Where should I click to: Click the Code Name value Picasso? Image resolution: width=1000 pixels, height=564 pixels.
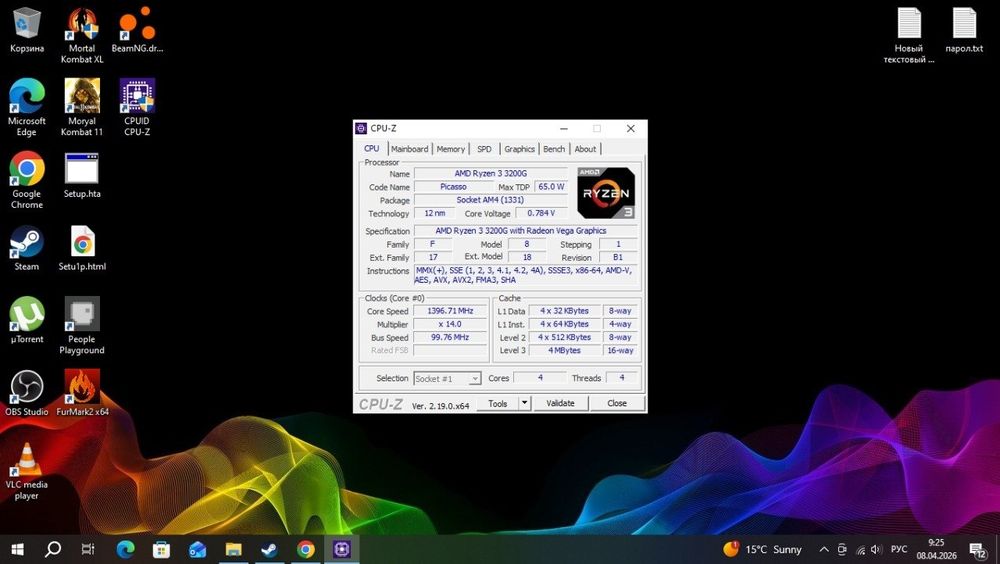pyautogui.click(x=453, y=186)
